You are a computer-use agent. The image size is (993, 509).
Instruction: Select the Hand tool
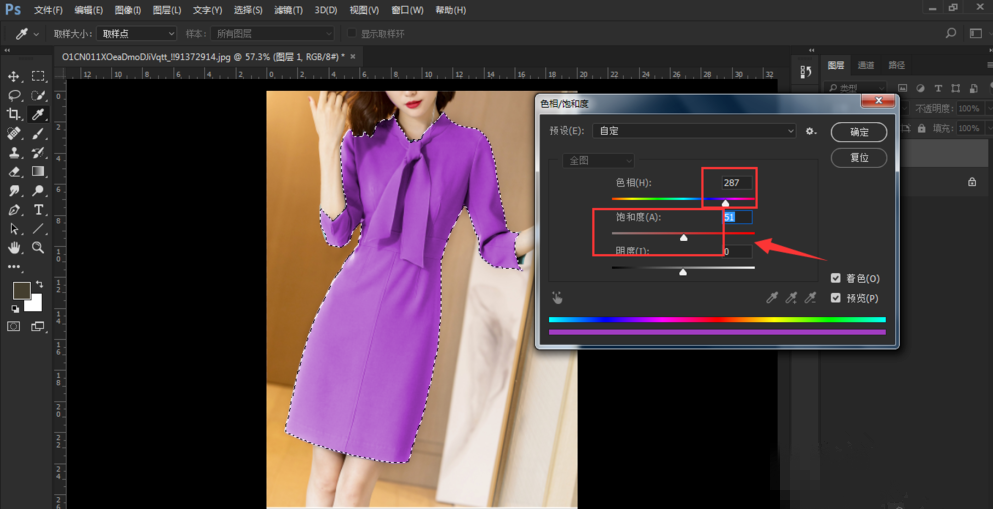[15, 248]
